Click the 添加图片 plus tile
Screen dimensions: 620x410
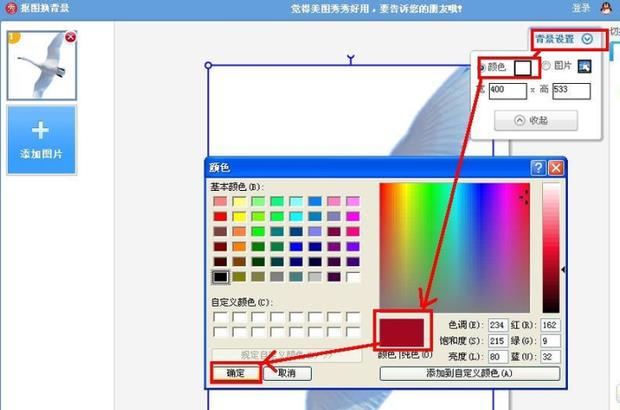point(41,140)
